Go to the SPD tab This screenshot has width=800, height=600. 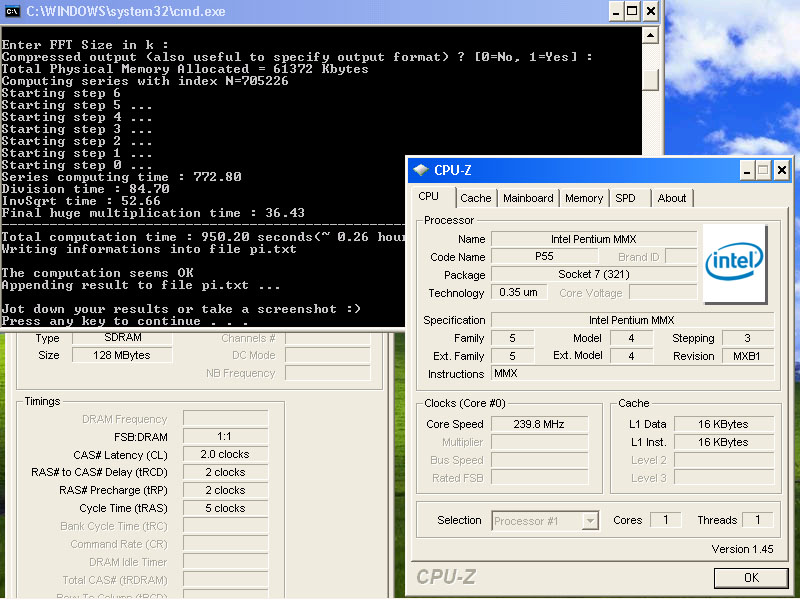(626, 198)
